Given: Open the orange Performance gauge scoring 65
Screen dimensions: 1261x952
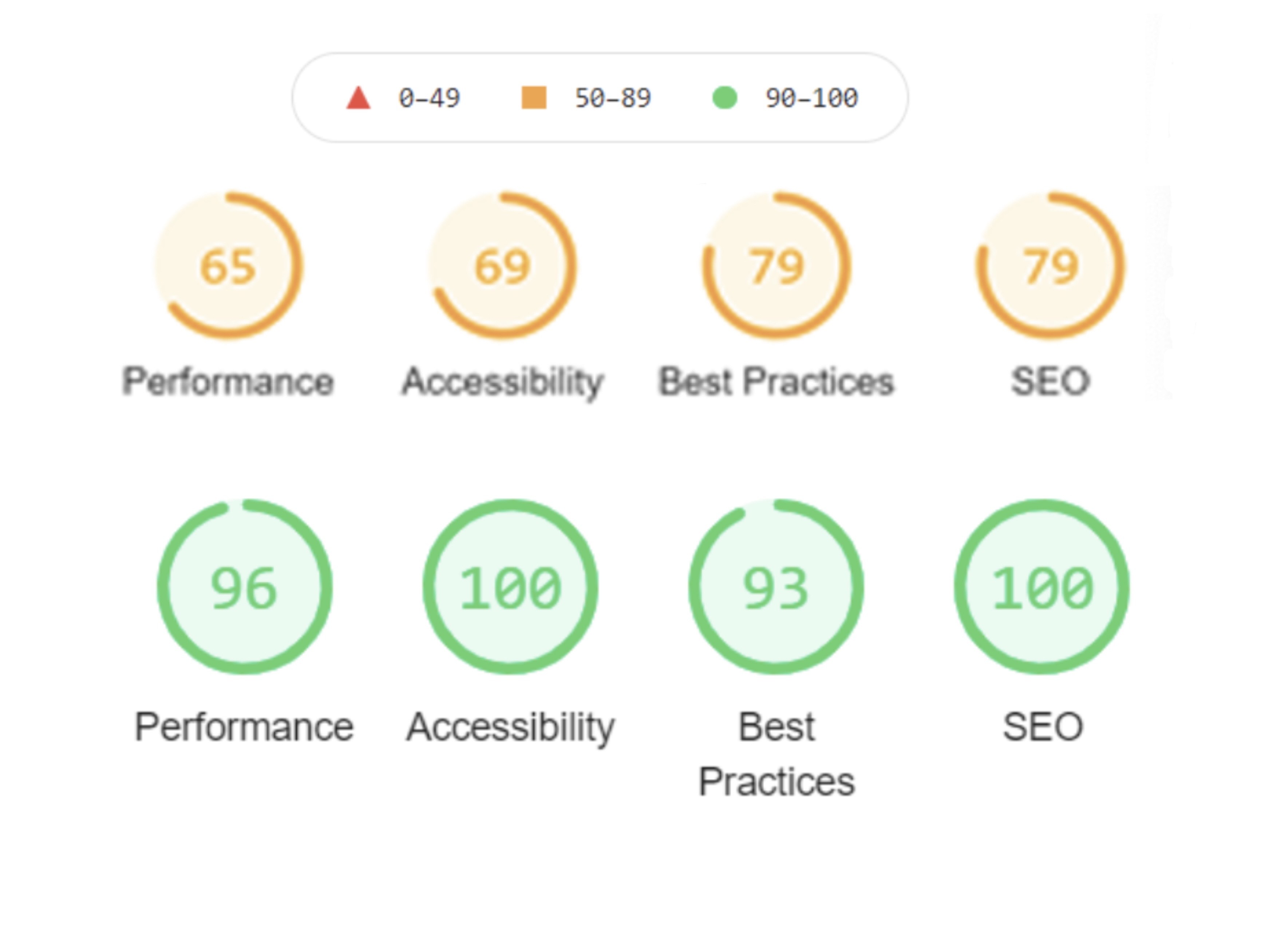Looking at the screenshot, I should pyautogui.click(x=229, y=266).
